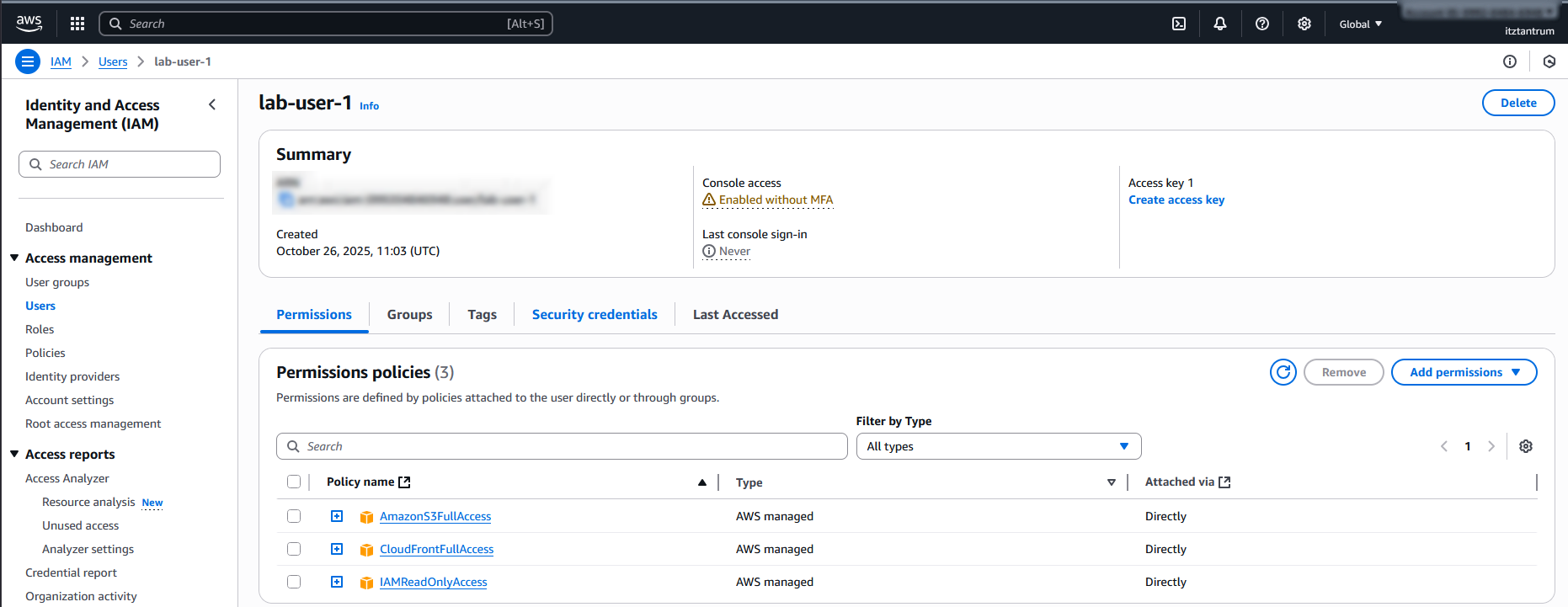The image size is (1568, 607).
Task: Click the MFA warning triangle icon
Action: pos(709,200)
